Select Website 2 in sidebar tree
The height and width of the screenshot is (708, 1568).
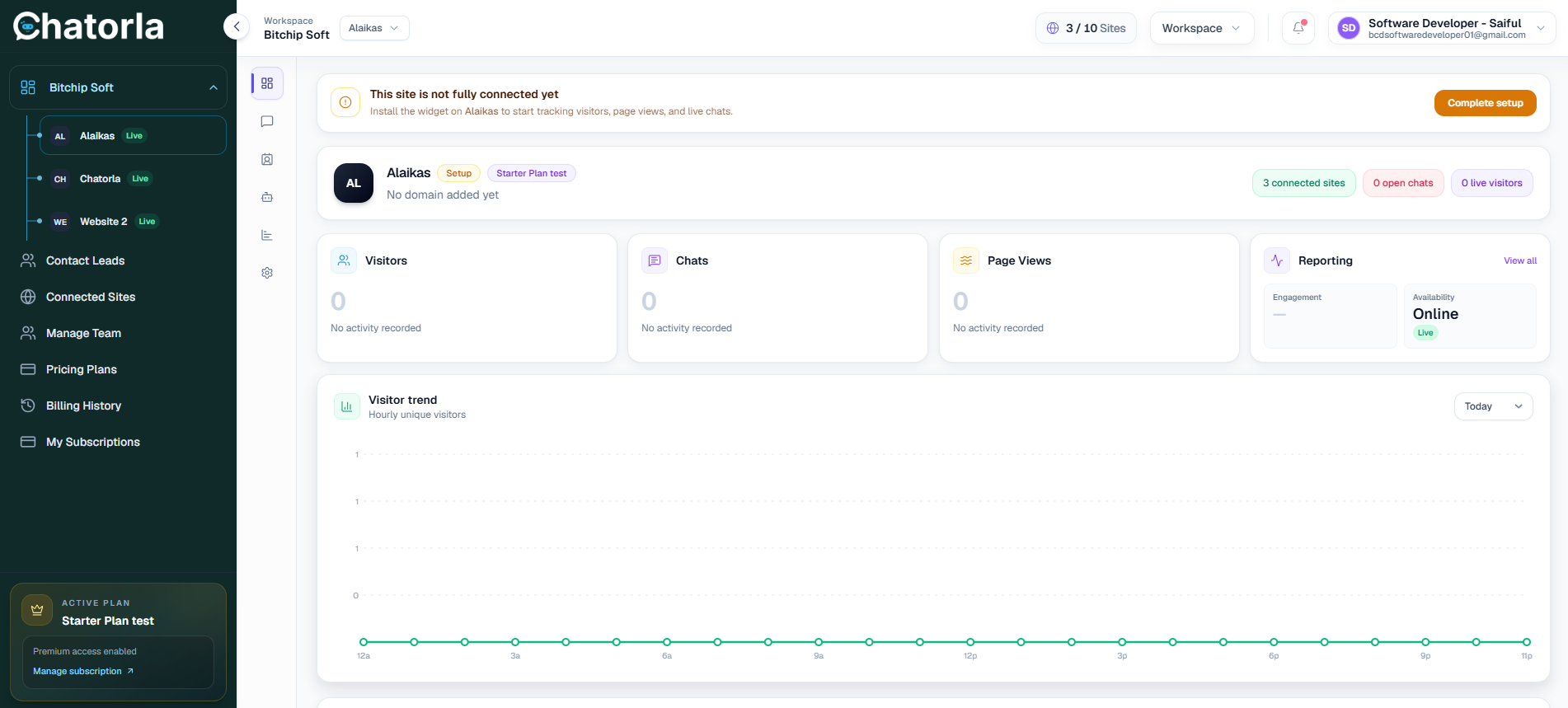(133, 221)
